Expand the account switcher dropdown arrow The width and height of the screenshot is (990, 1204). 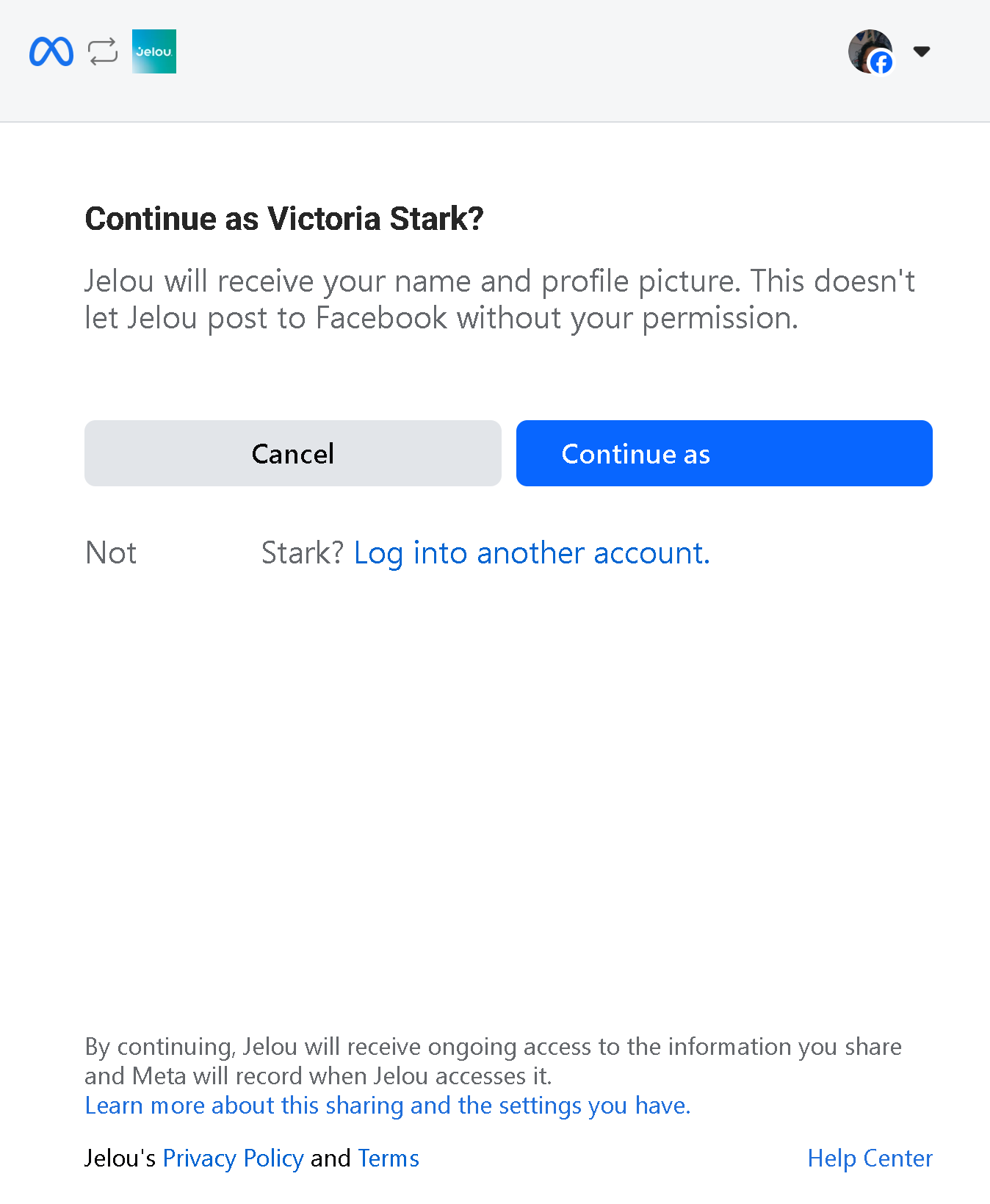click(922, 51)
